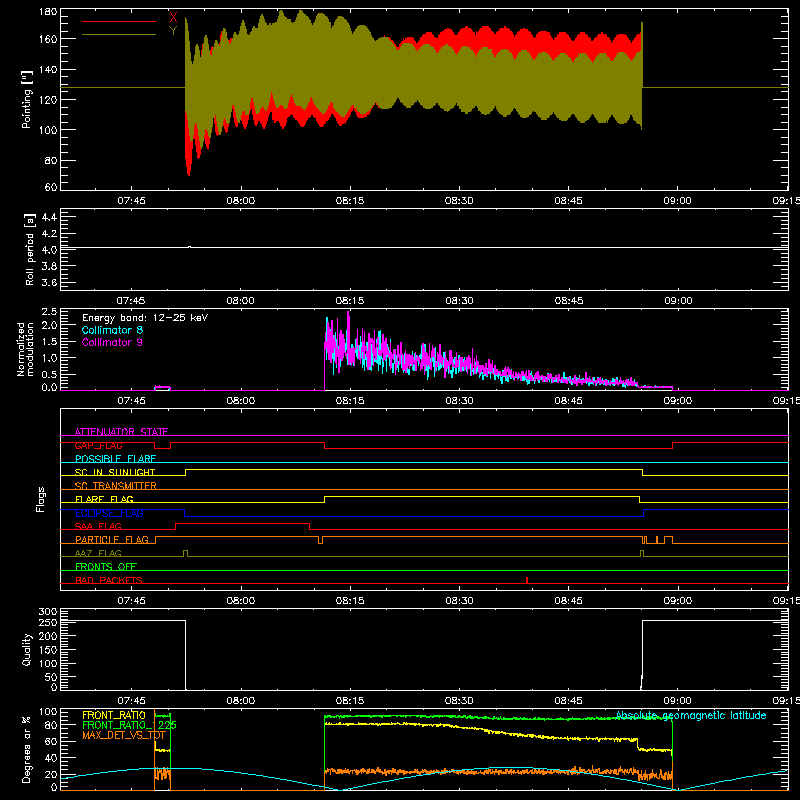Click the 2.5 tick on modulation axis
The image size is (800, 800).
(x=49, y=312)
